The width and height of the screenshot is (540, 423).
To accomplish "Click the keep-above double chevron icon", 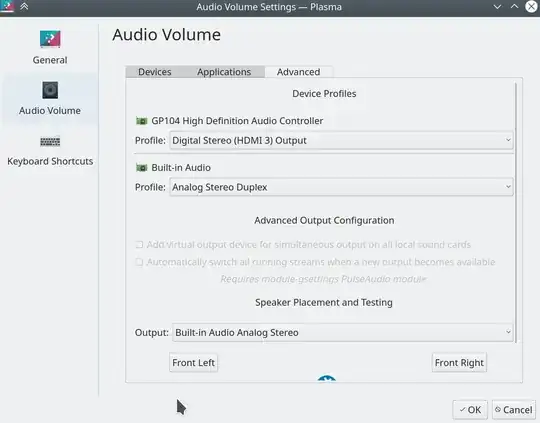I will 24,6.
